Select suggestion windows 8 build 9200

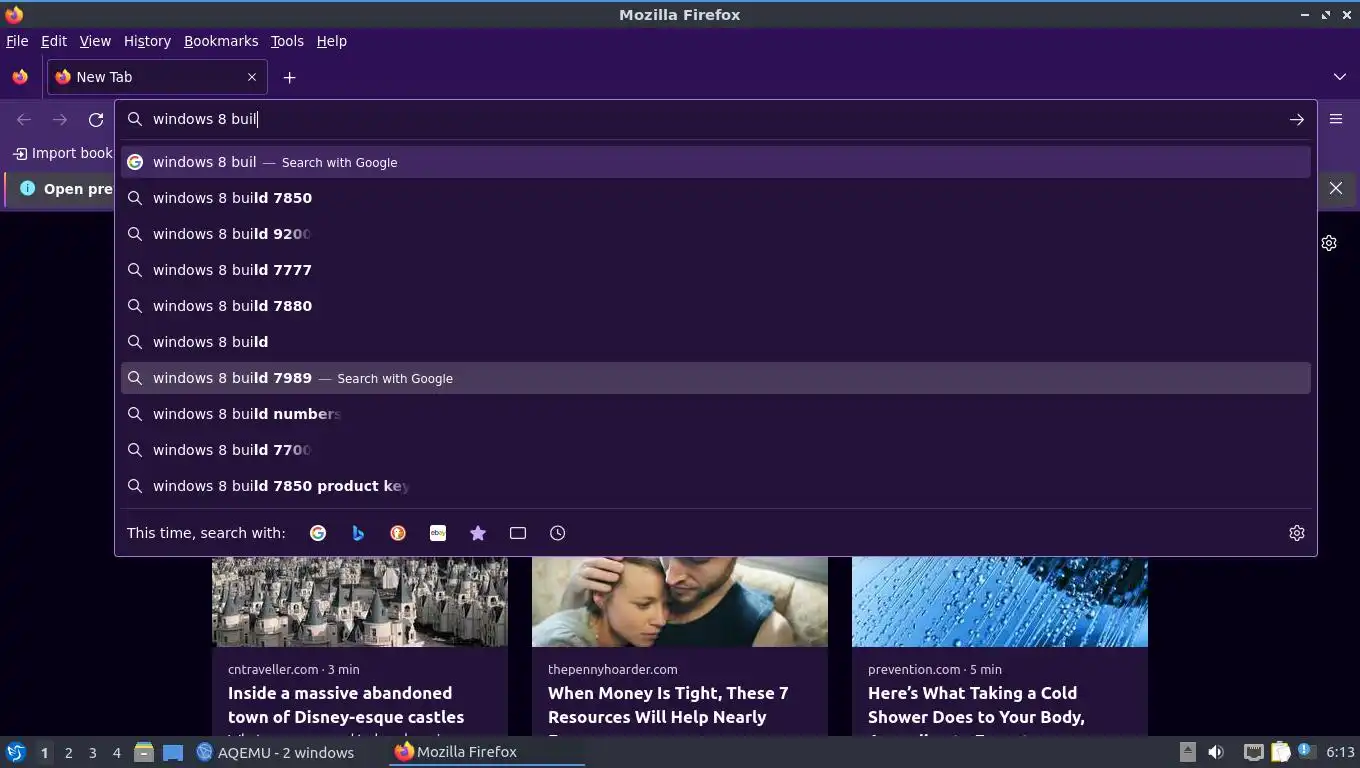tap(716, 234)
